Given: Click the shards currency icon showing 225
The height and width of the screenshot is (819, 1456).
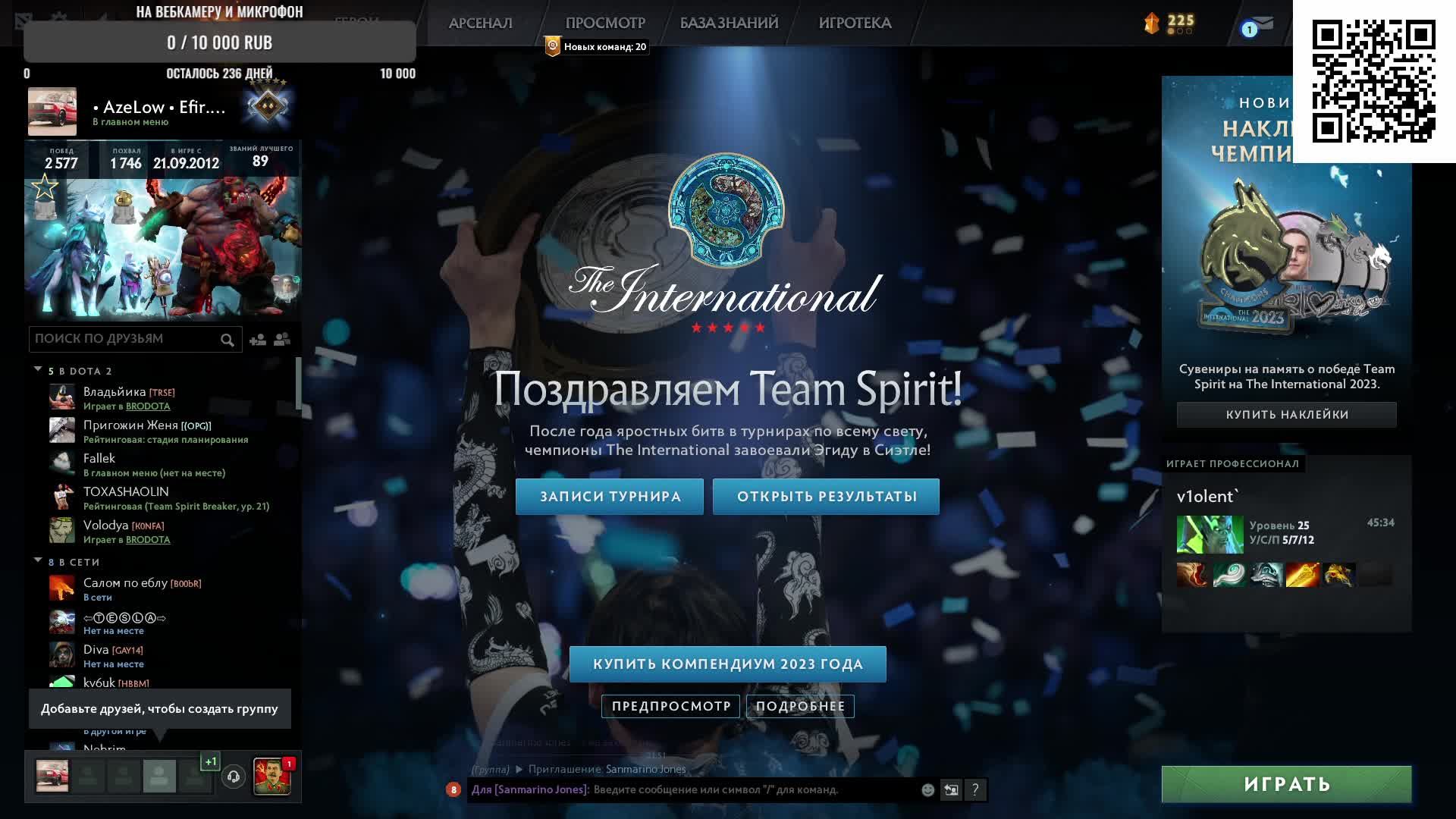Looking at the screenshot, I should [1152, 24].
